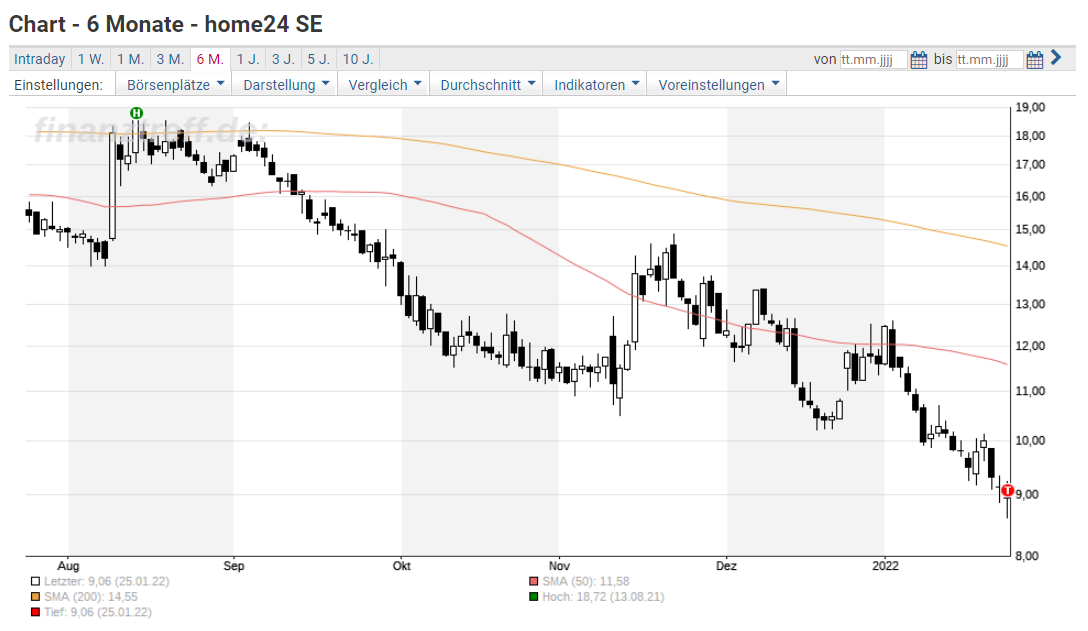1088x631 pixels.
Task: Switch to 1 J. timeframe tab
Action: tap(248, 59)
